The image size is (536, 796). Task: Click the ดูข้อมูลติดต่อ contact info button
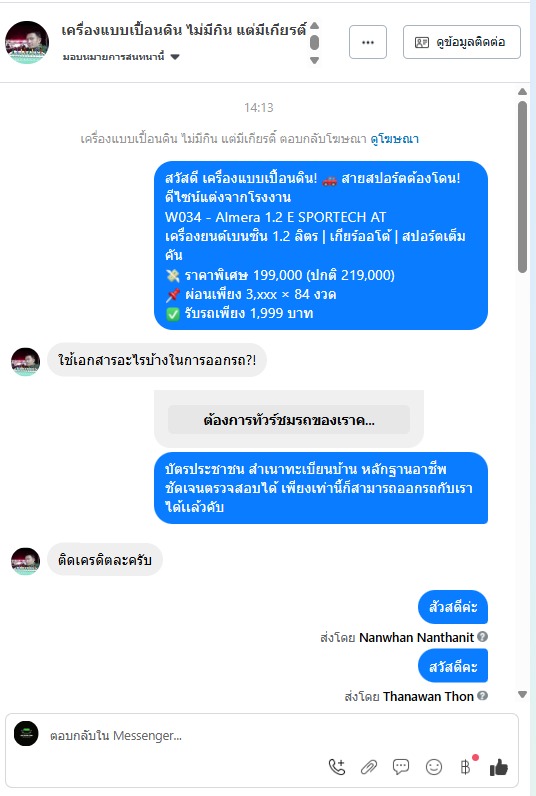point(461,42)
